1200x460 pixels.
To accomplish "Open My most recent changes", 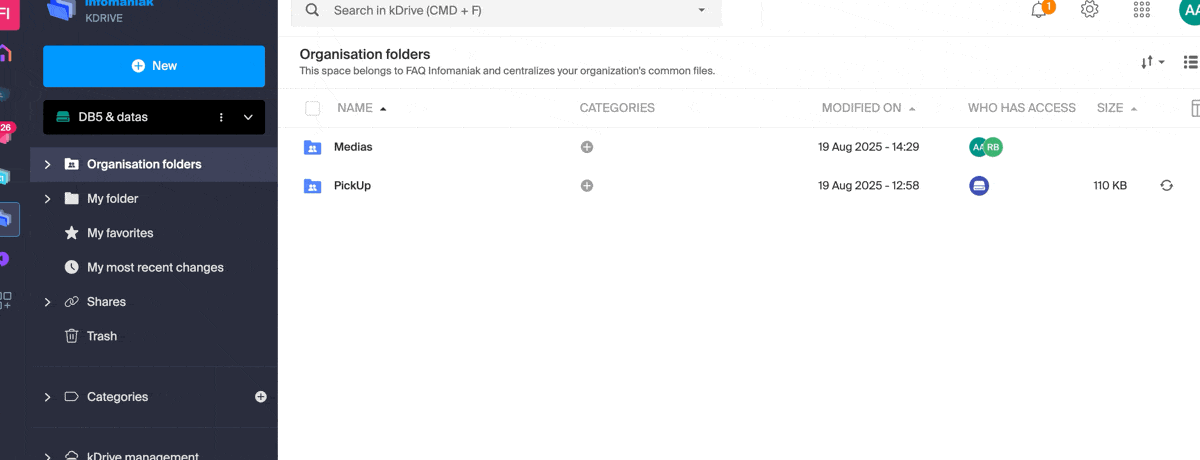I will [x=155, y=267].
